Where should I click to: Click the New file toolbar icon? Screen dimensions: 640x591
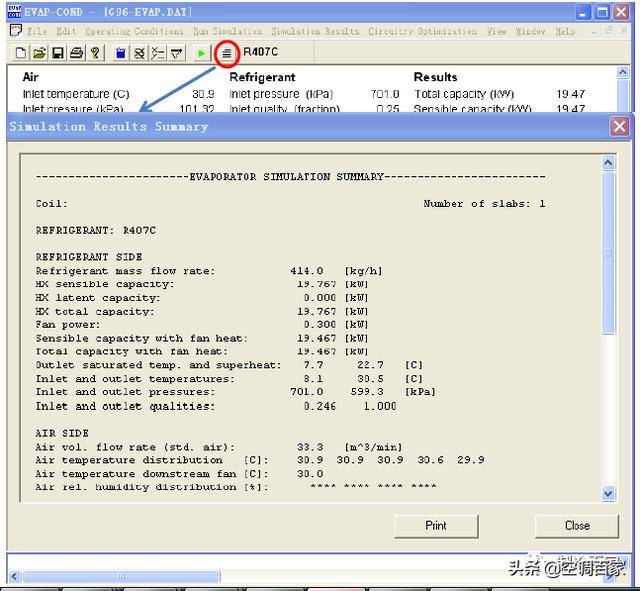(21, 52)
